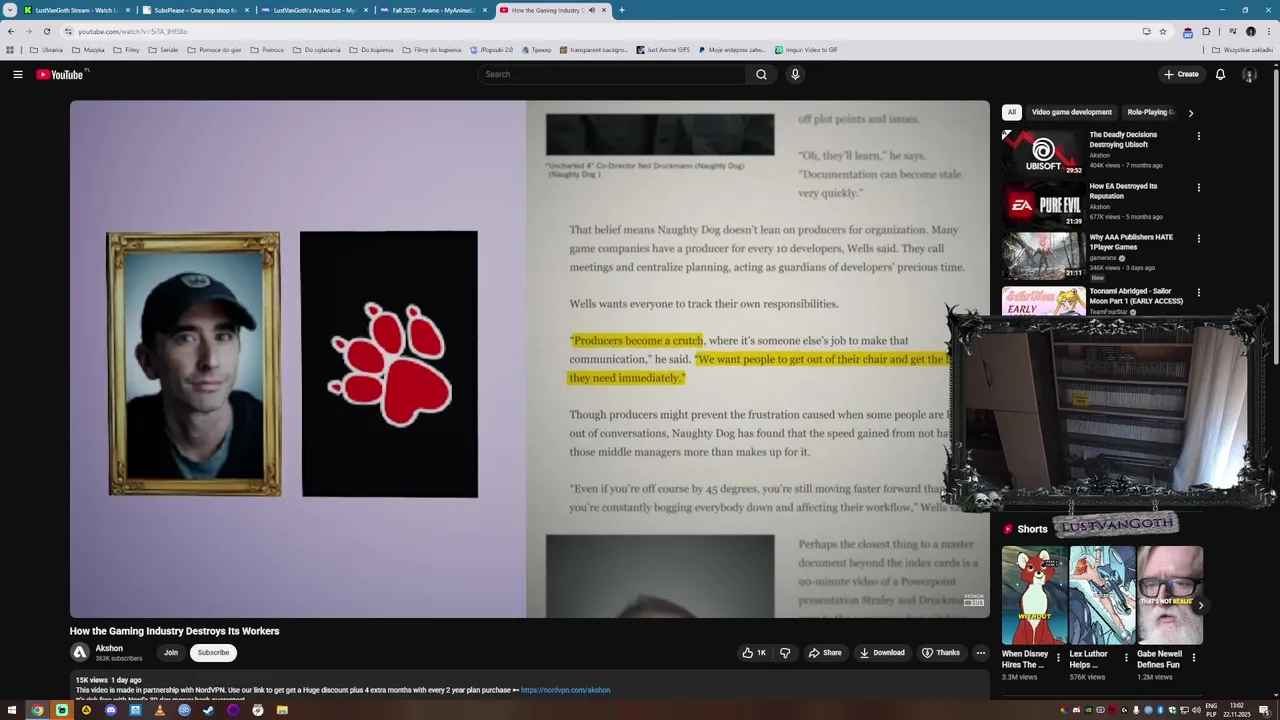Like the video with thumbs-up
1280x720 pixels.
(x=754, y=653)
